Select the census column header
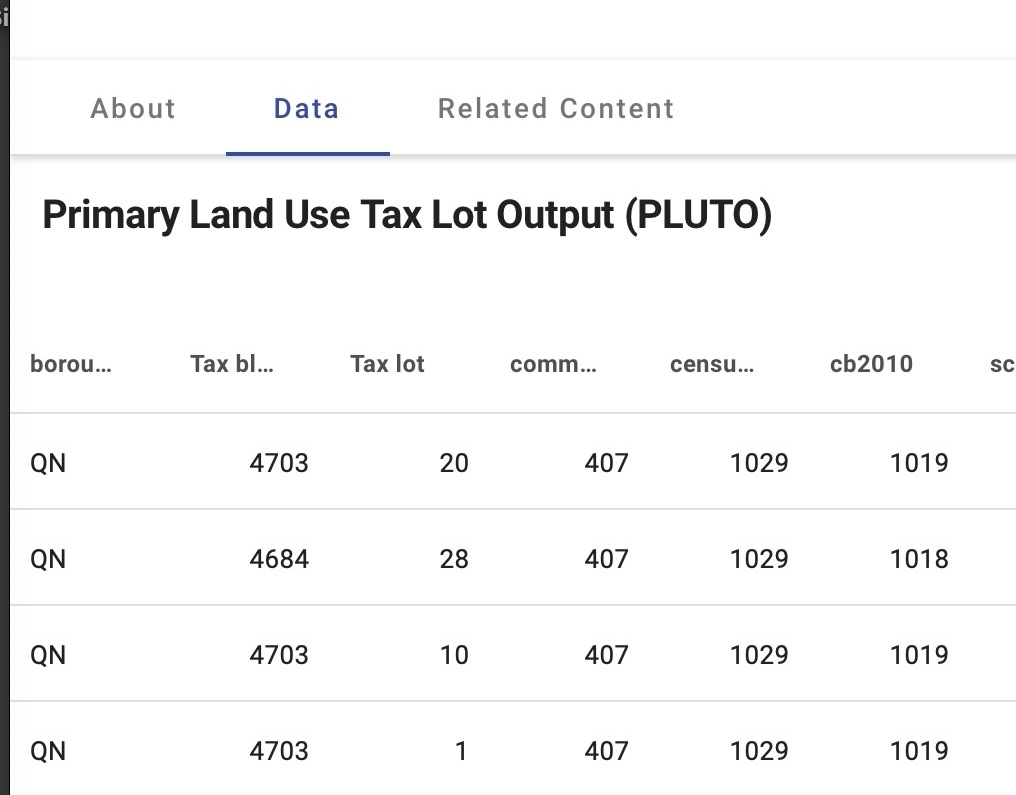1016x795 pixels. click(x=712, y=364)
